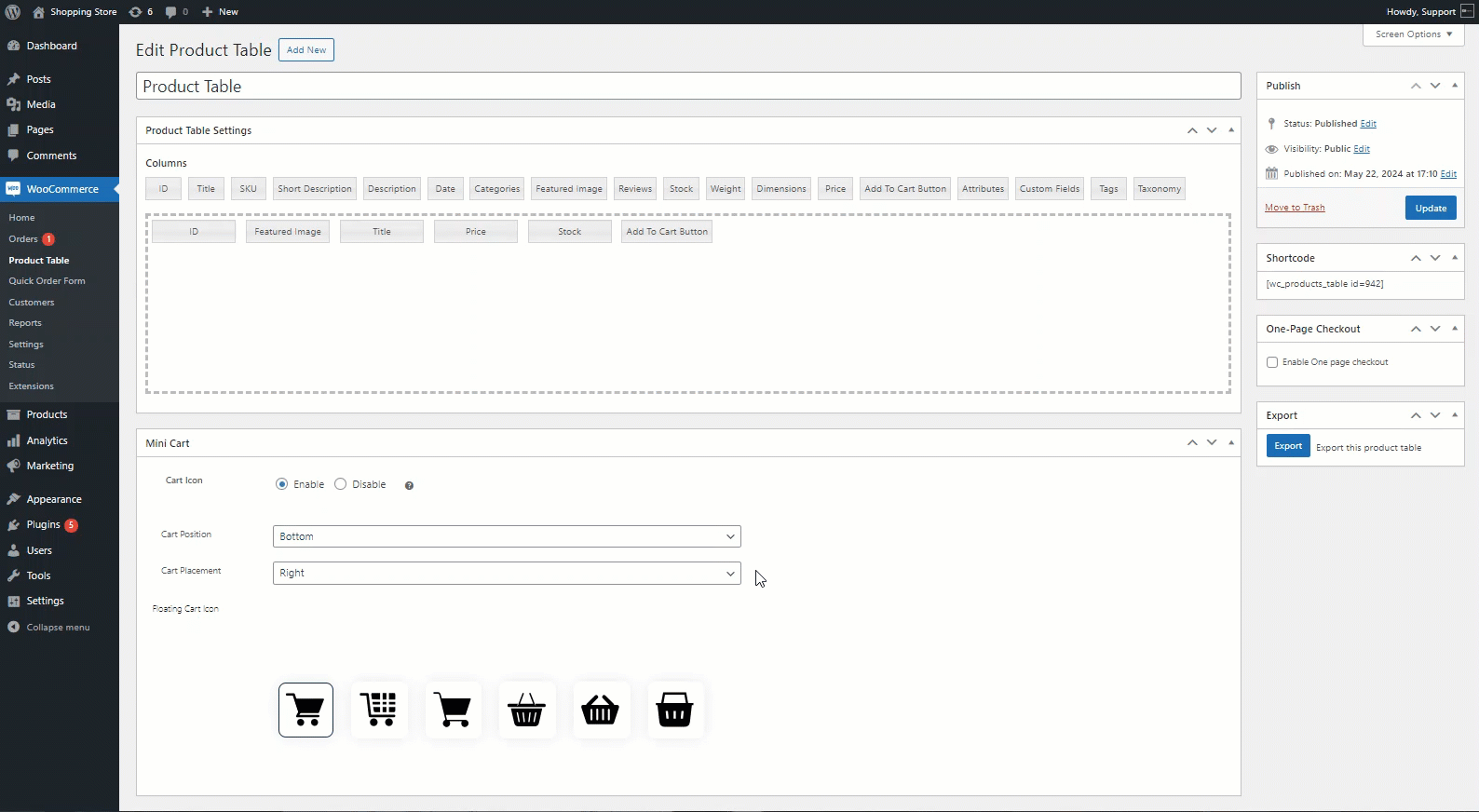Click the Featured Image chip in selected columns
Viewport: 1479px width, 812px height.
point(288,232)
